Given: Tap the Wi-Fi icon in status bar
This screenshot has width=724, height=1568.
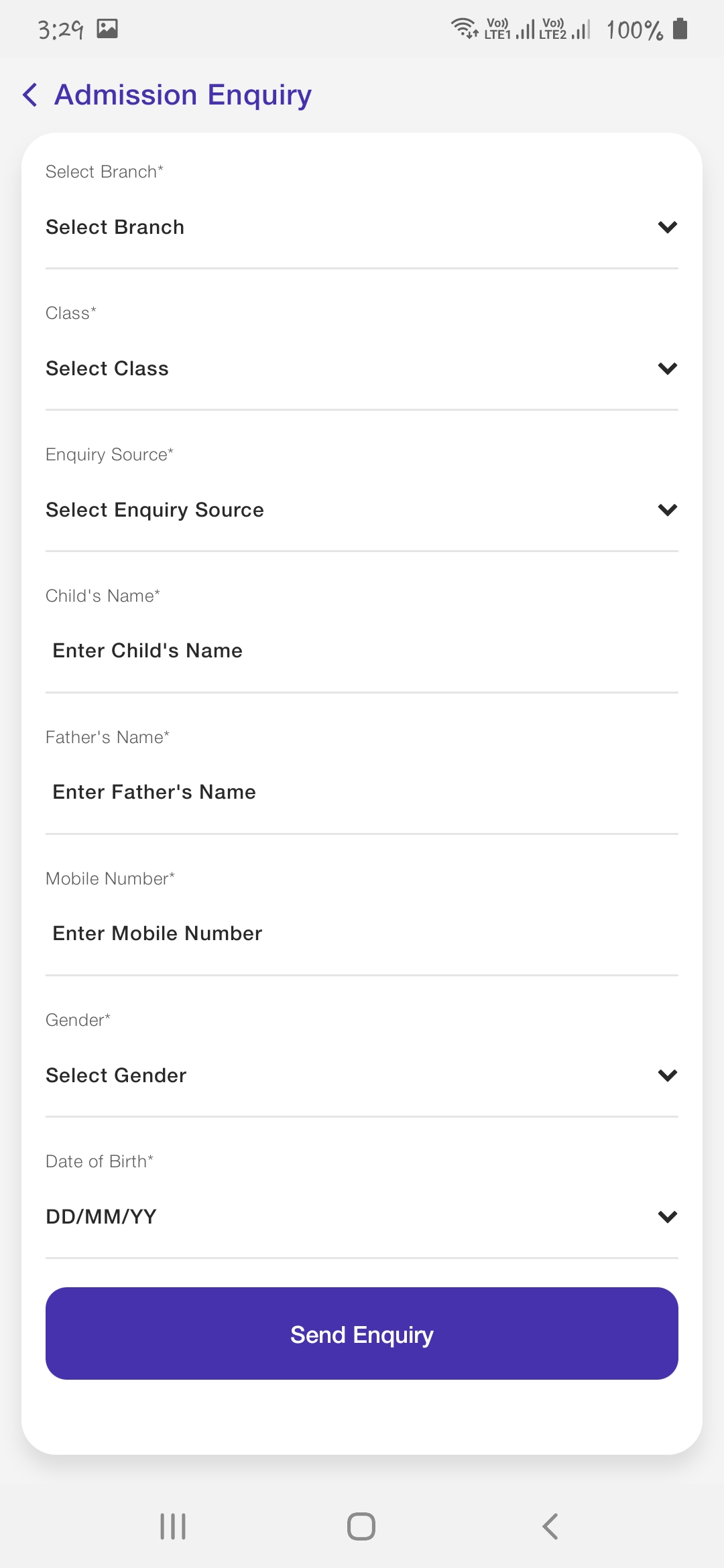Looking at the screenshot, I should tap(464, 28).
